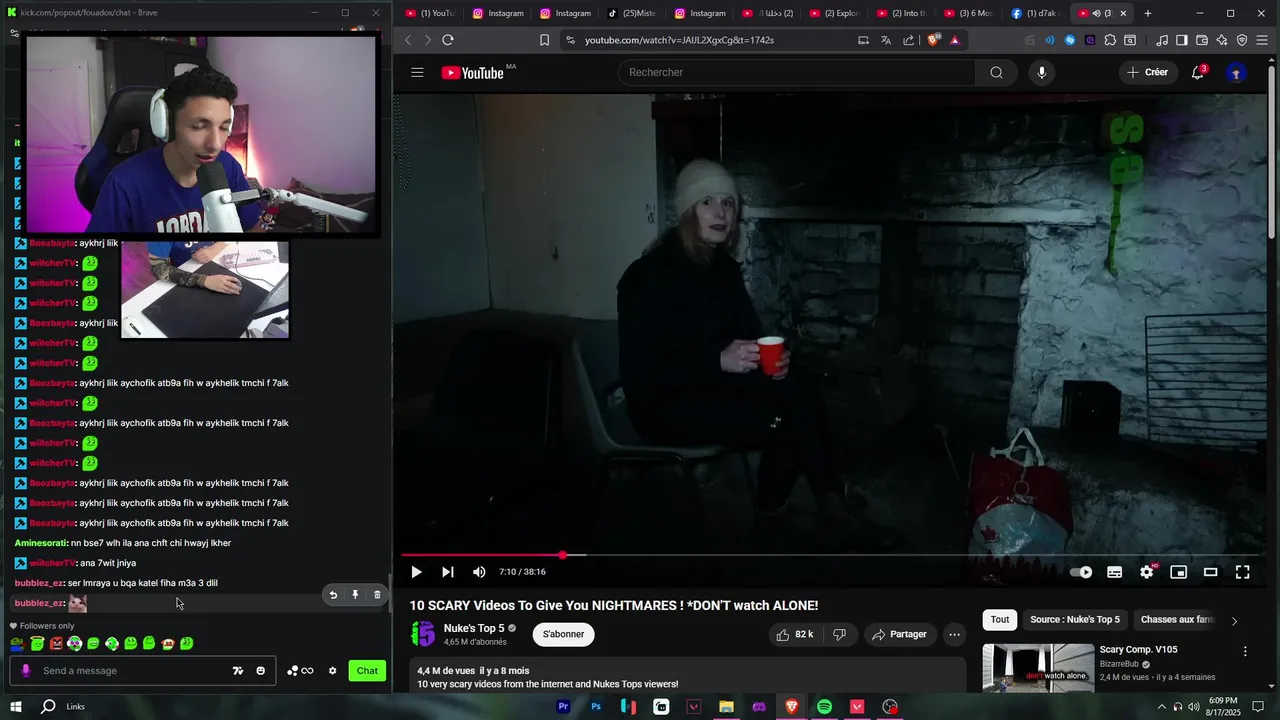This screenshot has width=1280, height=720.
Task: Go to YouTube home via logo
Action: 472,72
